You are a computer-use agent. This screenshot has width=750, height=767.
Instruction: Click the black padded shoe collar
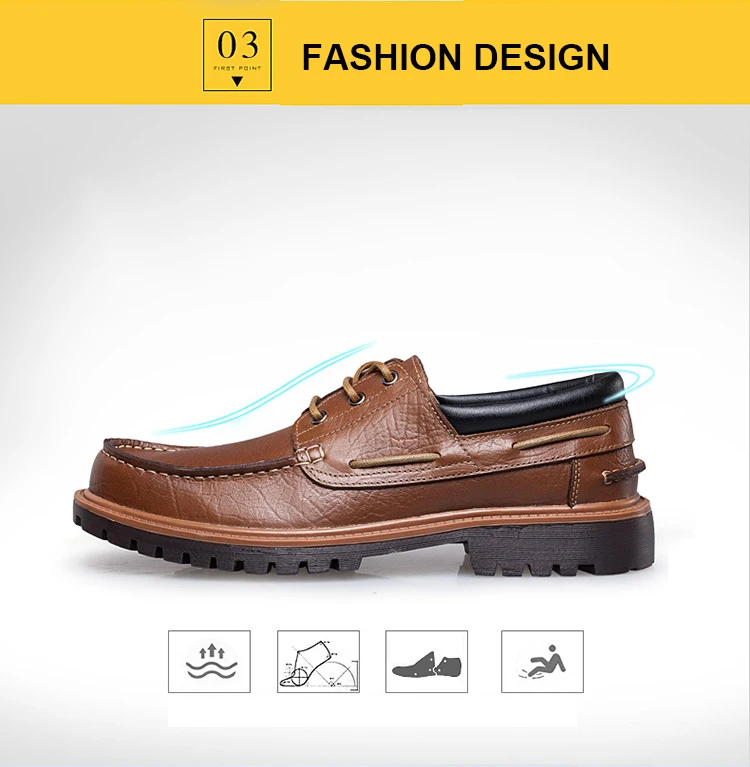[533, 401]
